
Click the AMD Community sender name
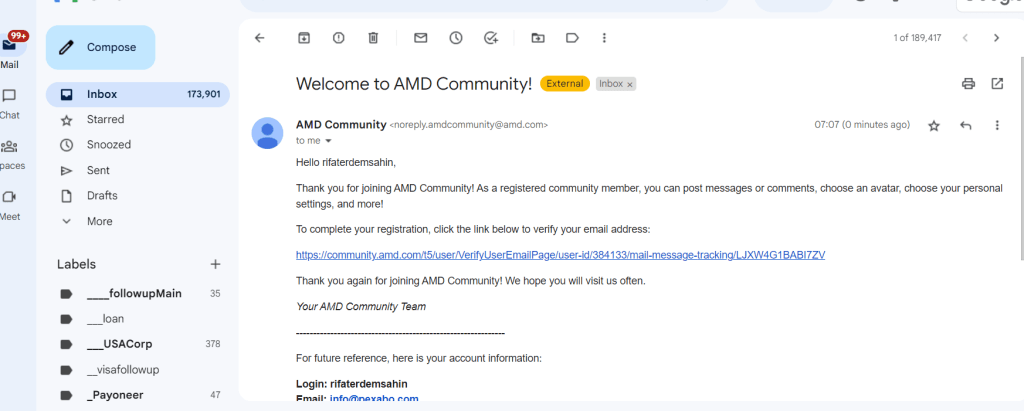click(x=341, y=125)
